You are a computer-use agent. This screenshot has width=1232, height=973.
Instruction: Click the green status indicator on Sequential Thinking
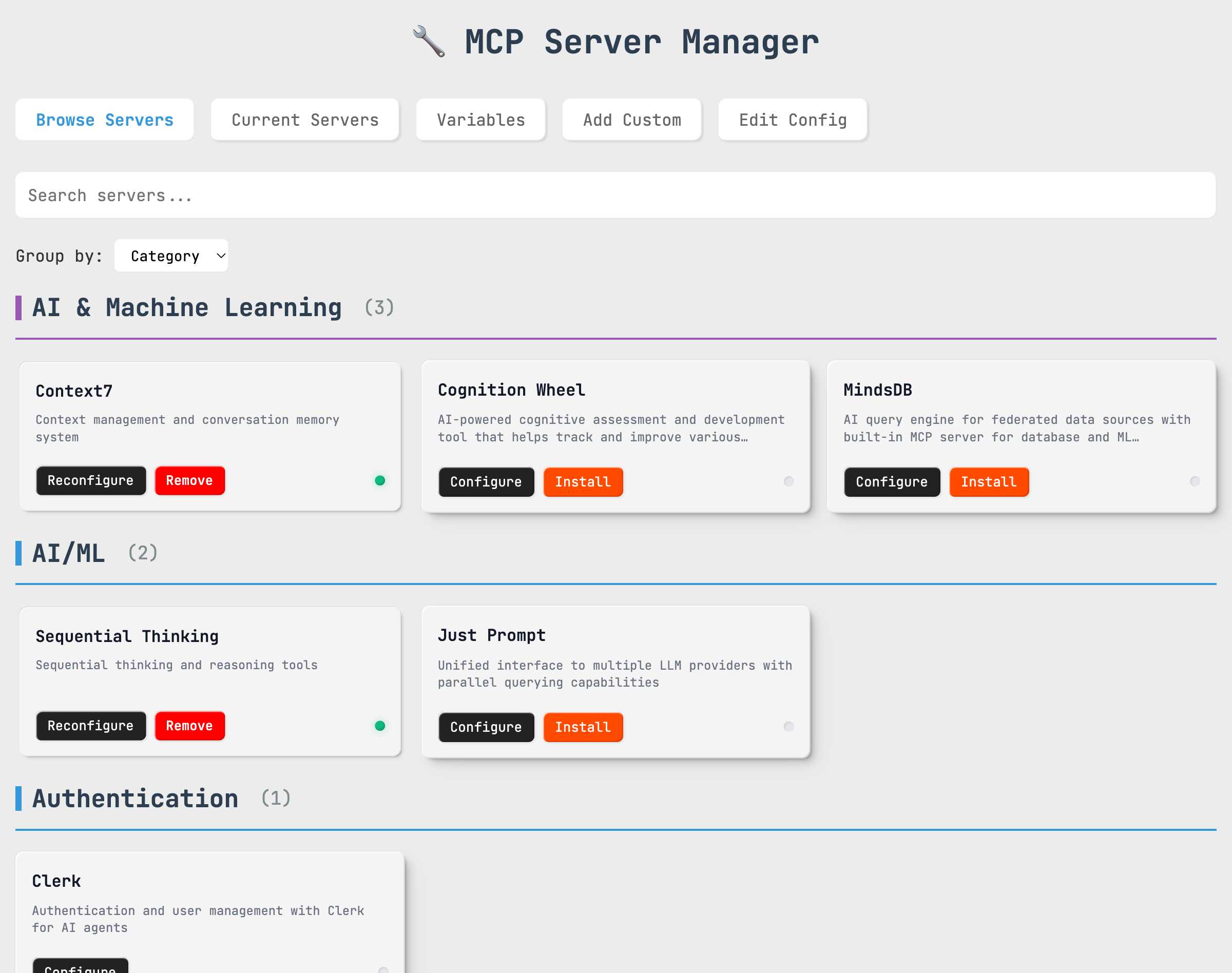379,726
